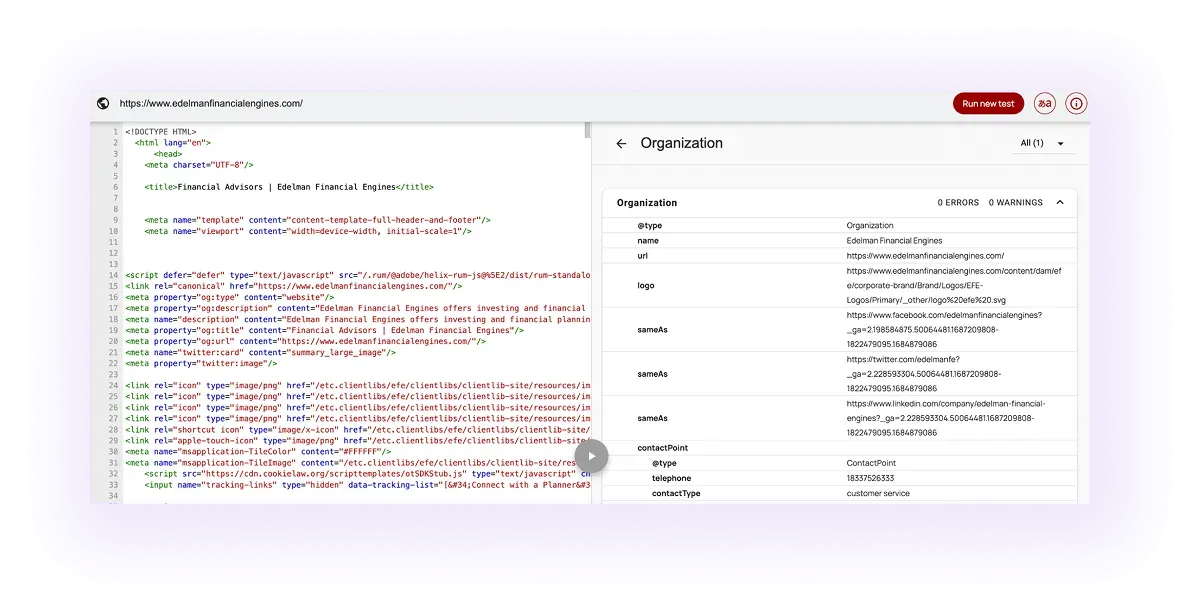This screenshot has width=1200, height=614.
Task: Click the 0 ERRORS label
Action: point(958,203)
